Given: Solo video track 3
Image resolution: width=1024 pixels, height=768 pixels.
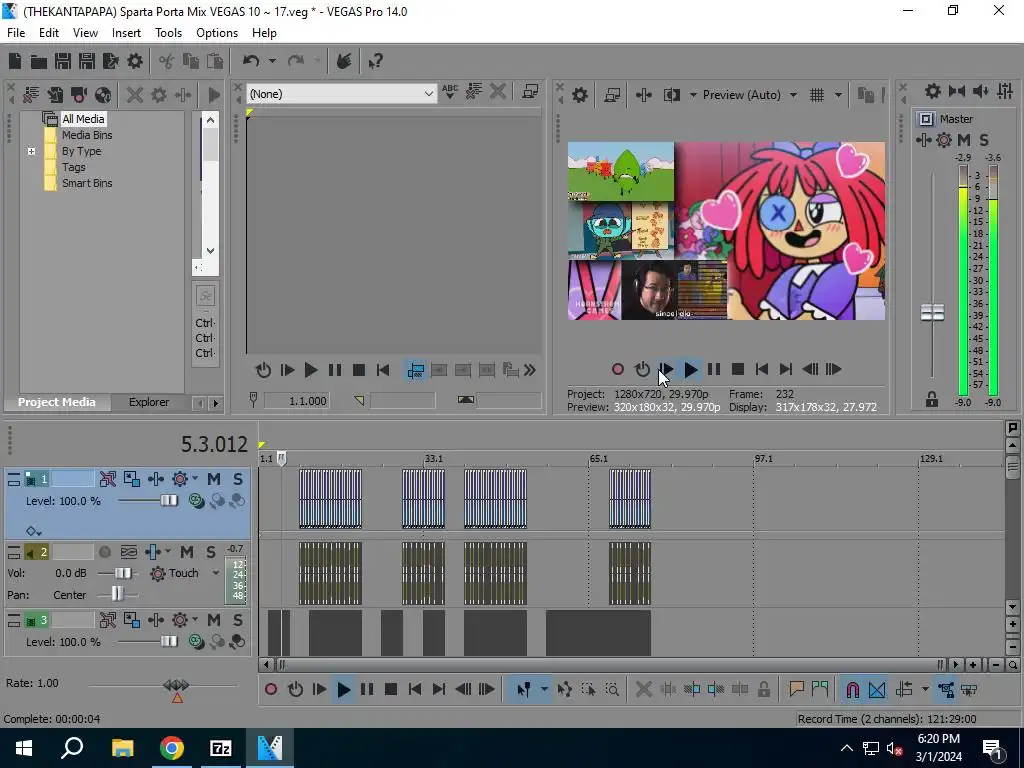Looking at the screenshot, I should coord(238,620).
